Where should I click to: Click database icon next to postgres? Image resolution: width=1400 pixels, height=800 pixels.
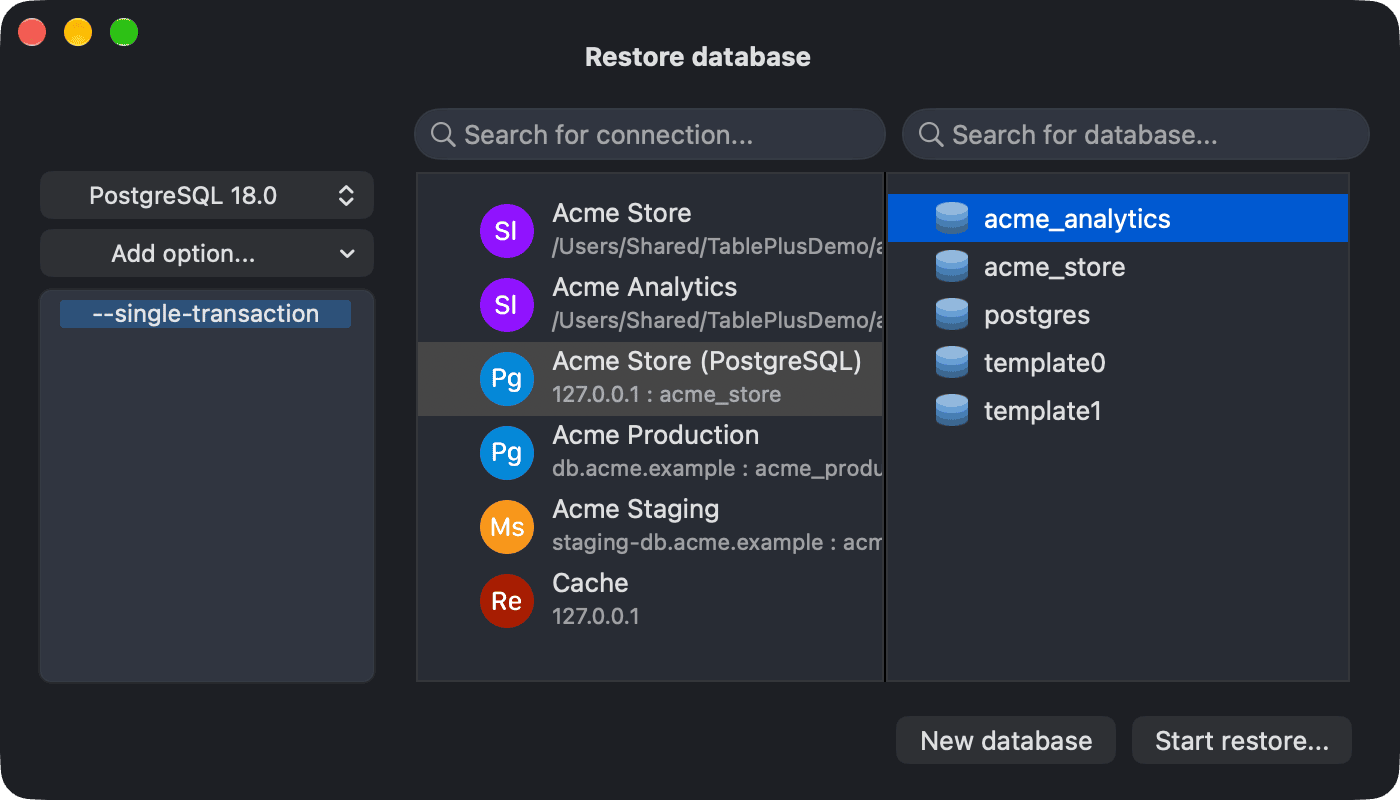(951, 315)
